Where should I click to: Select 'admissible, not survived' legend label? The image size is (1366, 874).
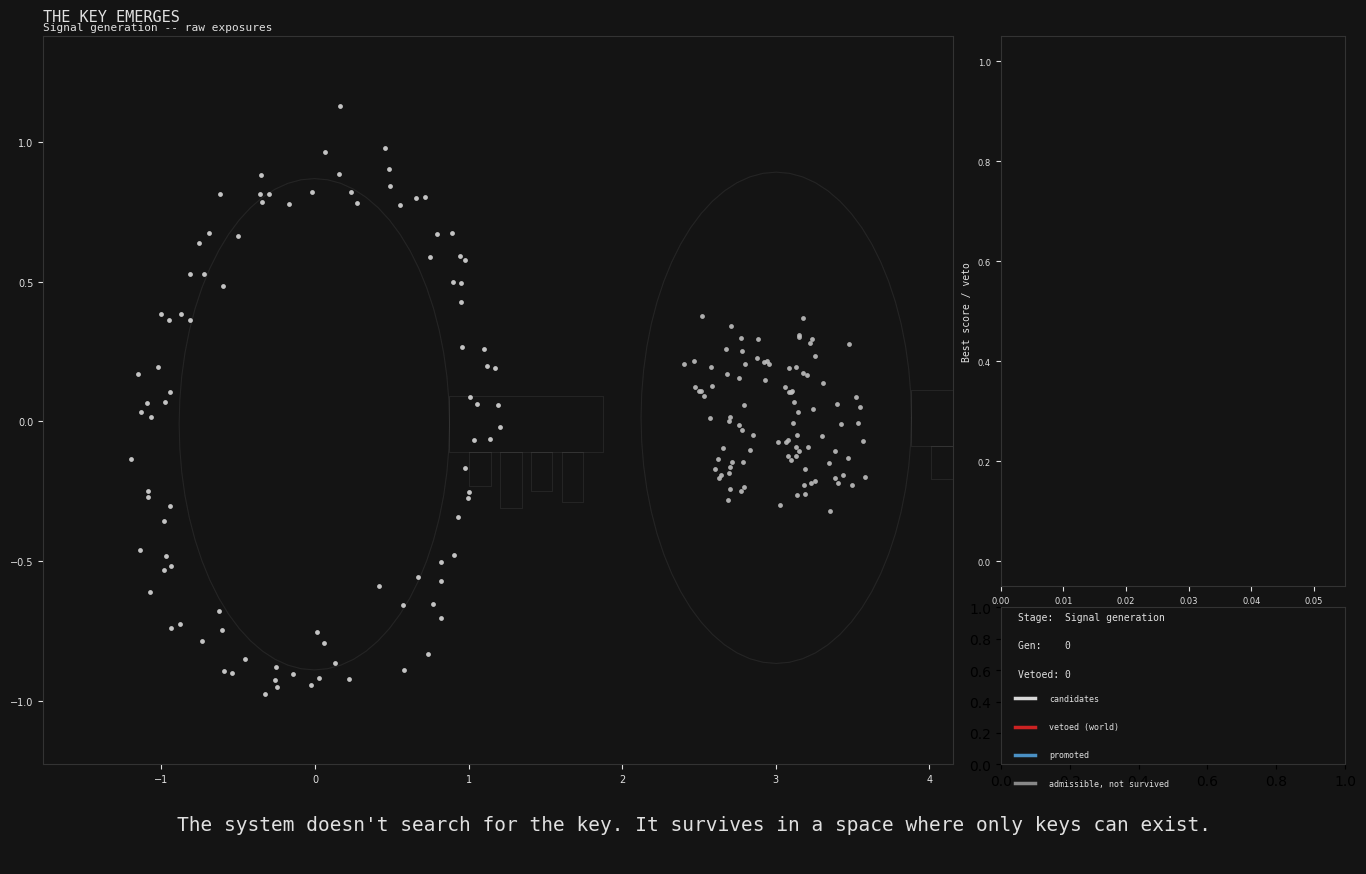tap(1108, 784)
